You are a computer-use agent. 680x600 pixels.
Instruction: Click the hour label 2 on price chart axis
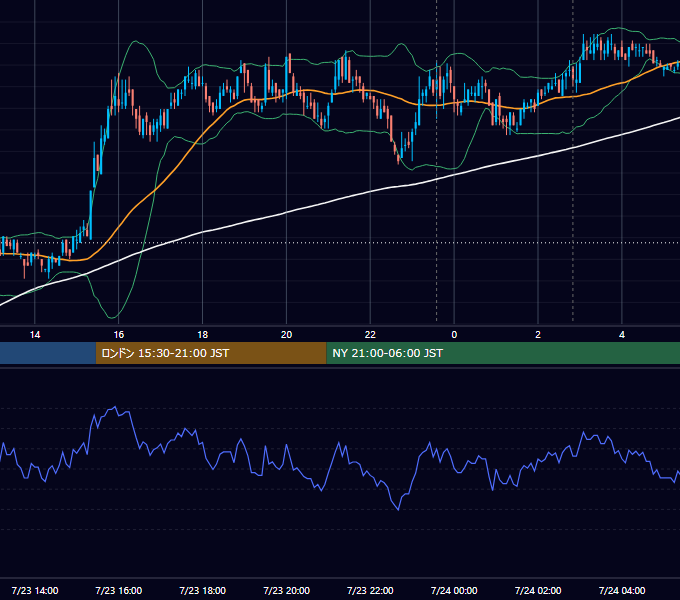coord(538,335)
